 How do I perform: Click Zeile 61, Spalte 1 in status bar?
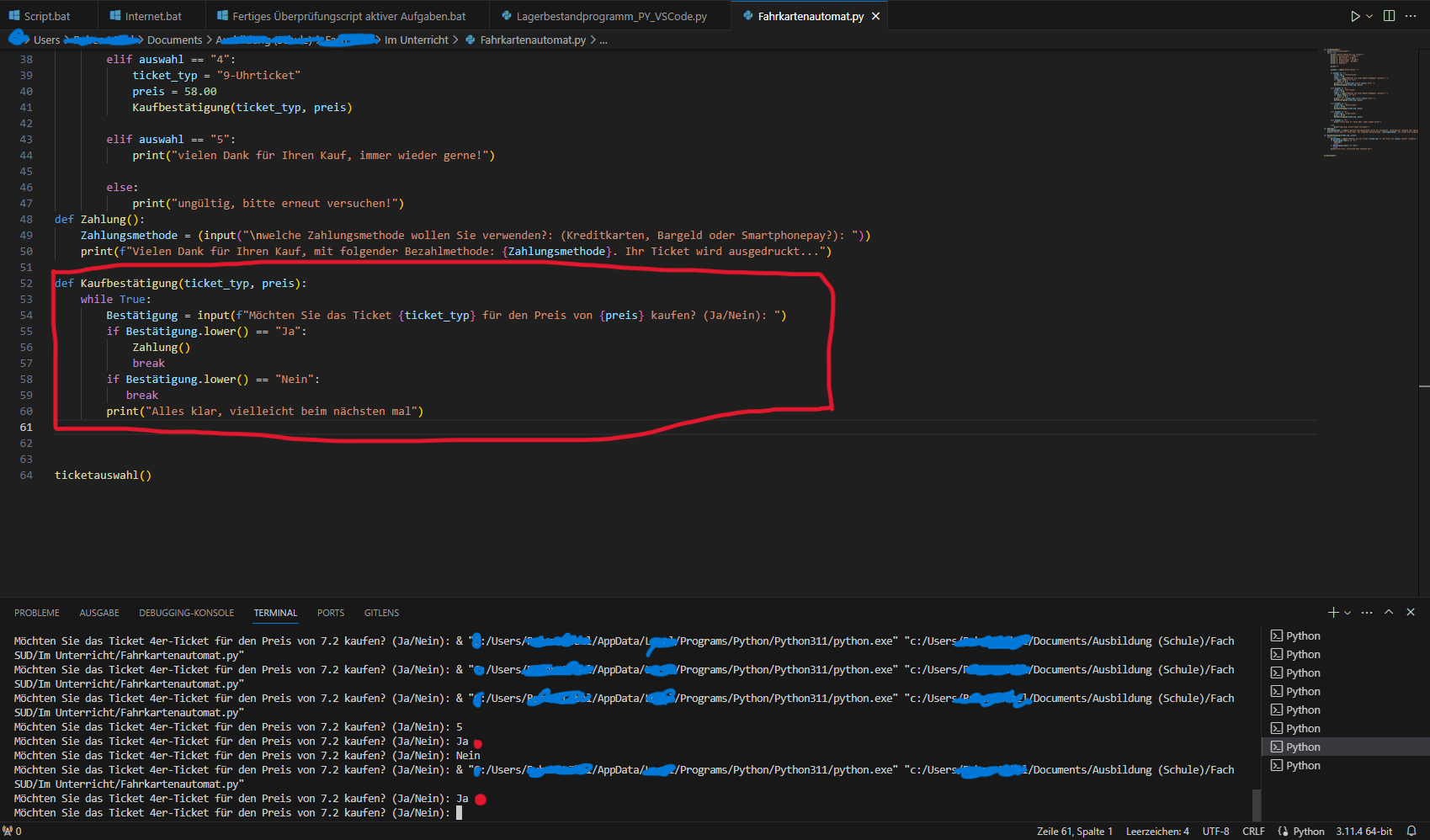(1075, 831)
